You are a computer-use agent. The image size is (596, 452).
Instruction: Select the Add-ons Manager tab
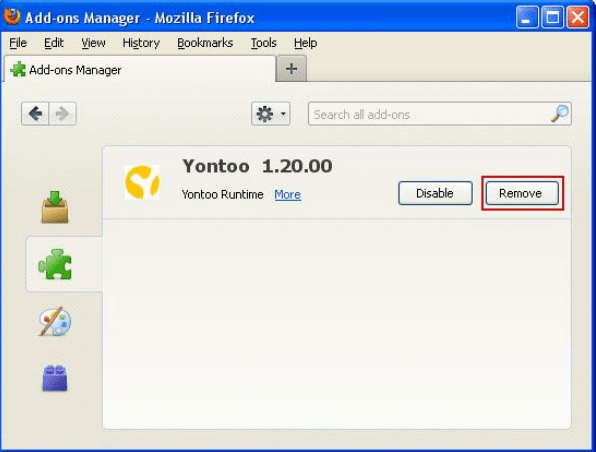pos(139,69)
